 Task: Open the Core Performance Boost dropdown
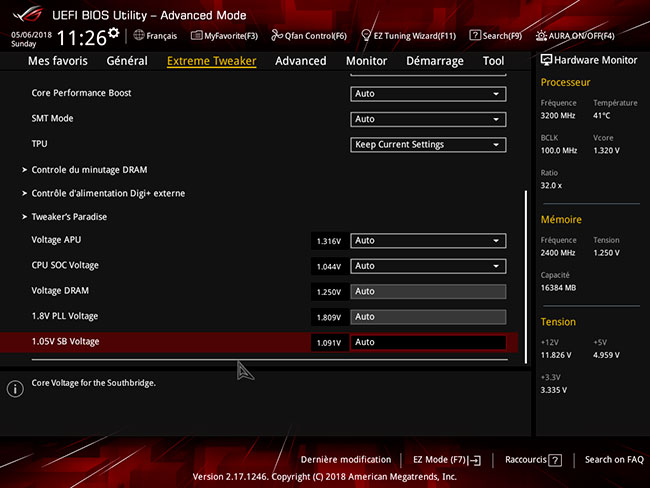click(x=428, y=94)
